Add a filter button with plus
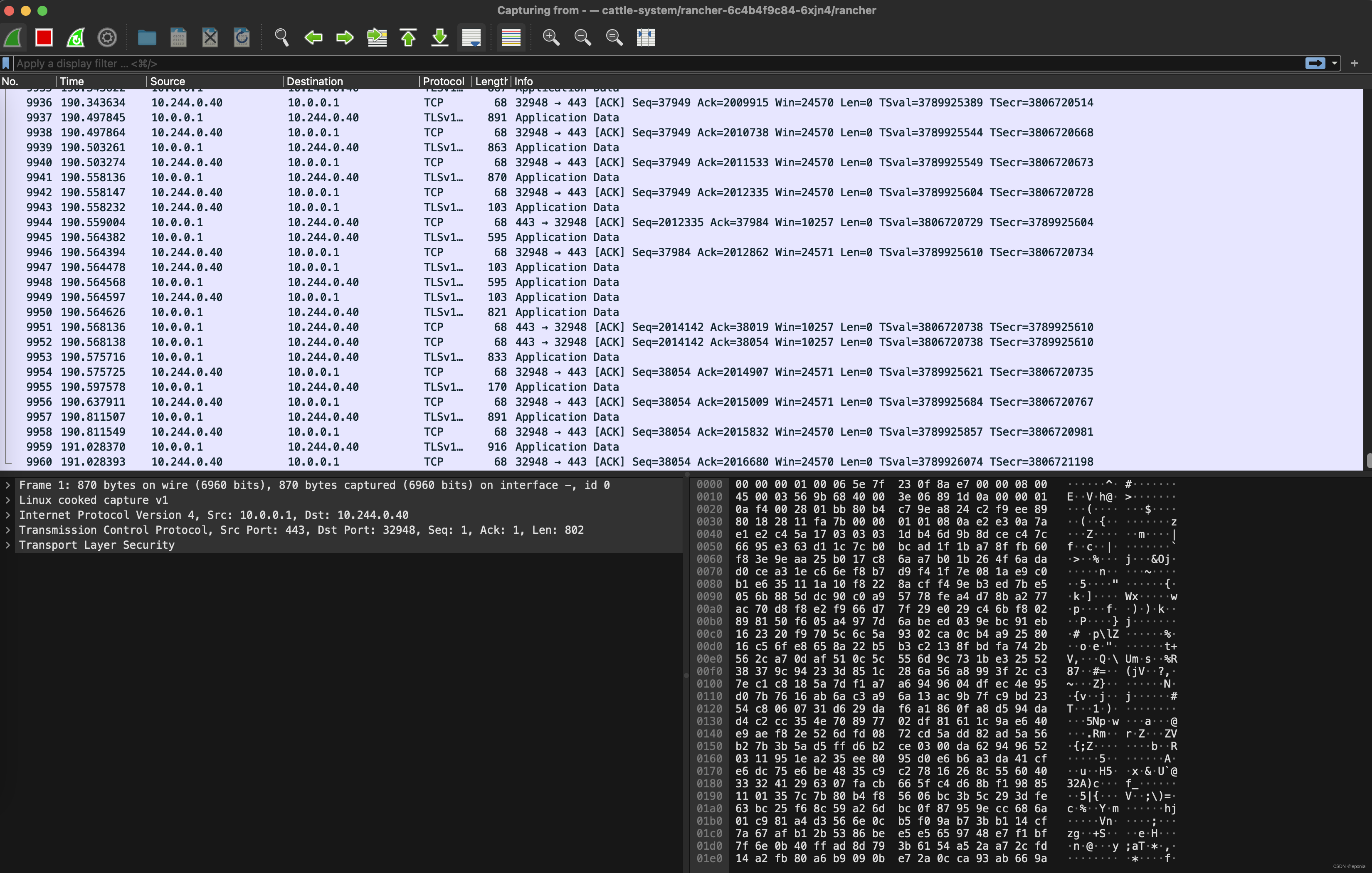The height and width of the screenshot is (873, 1372). pos(1355,63)
